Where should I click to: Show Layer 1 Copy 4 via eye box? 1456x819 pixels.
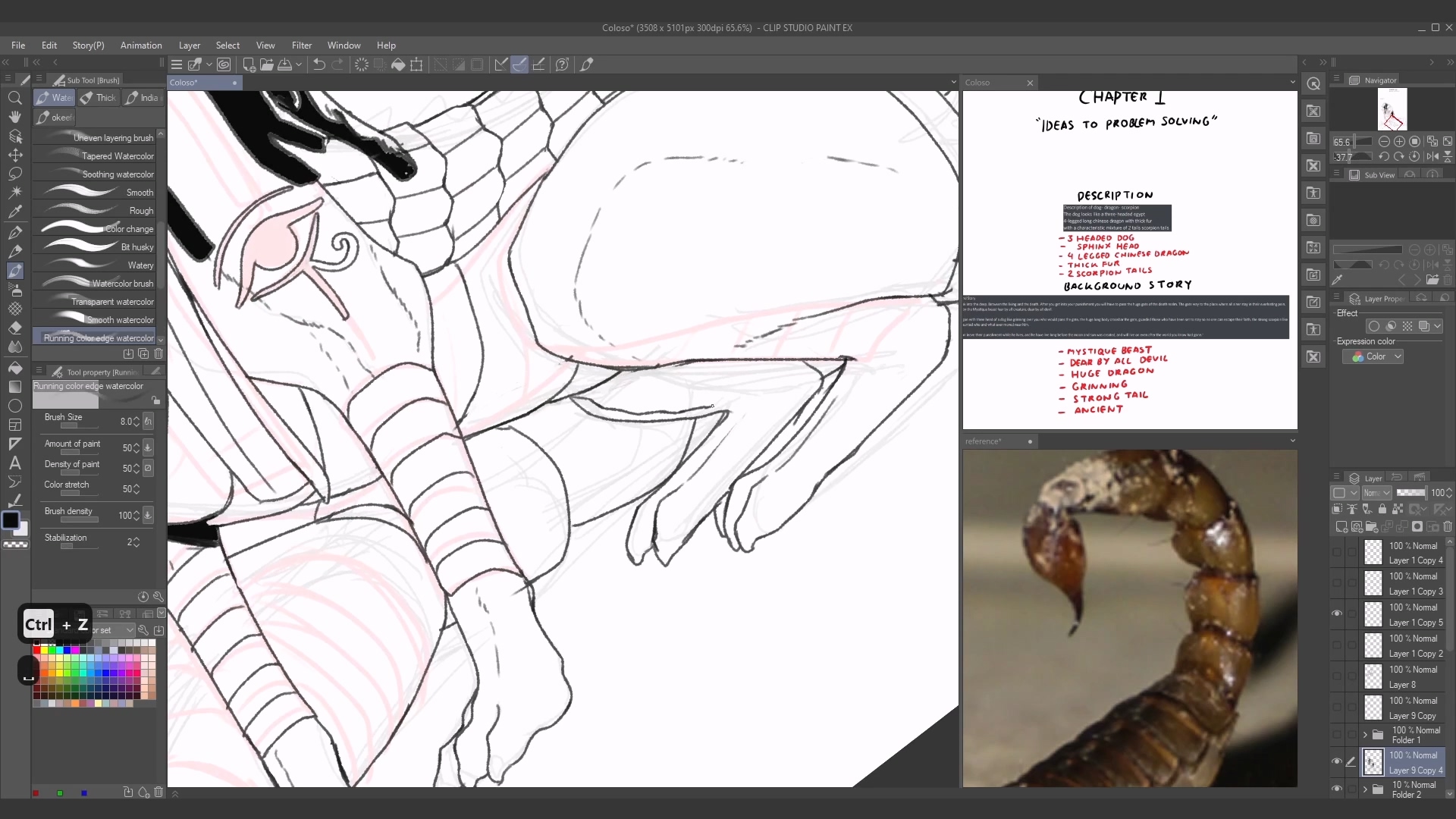tap(1337, 553)
